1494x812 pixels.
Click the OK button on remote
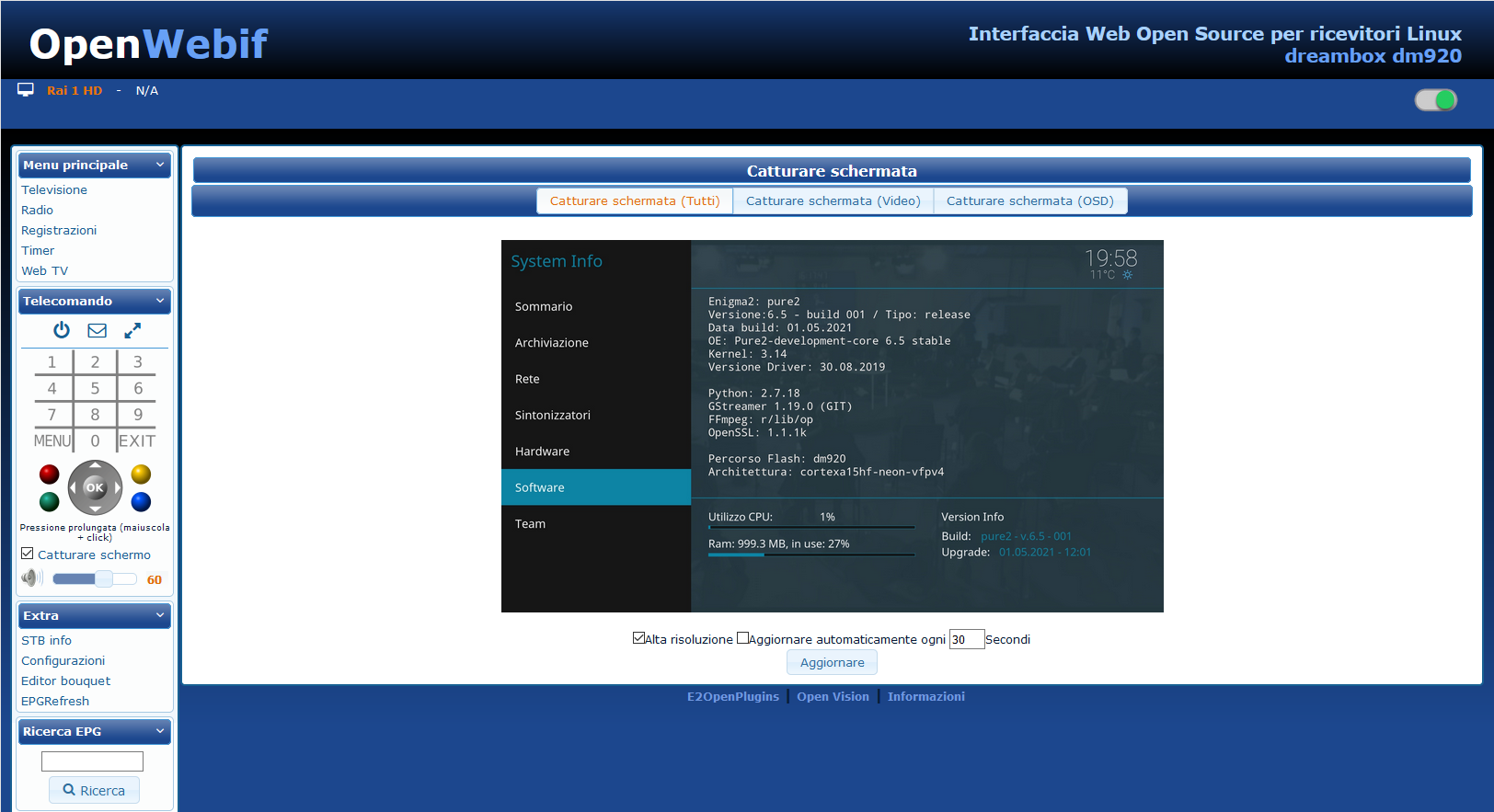click(95, 487)
